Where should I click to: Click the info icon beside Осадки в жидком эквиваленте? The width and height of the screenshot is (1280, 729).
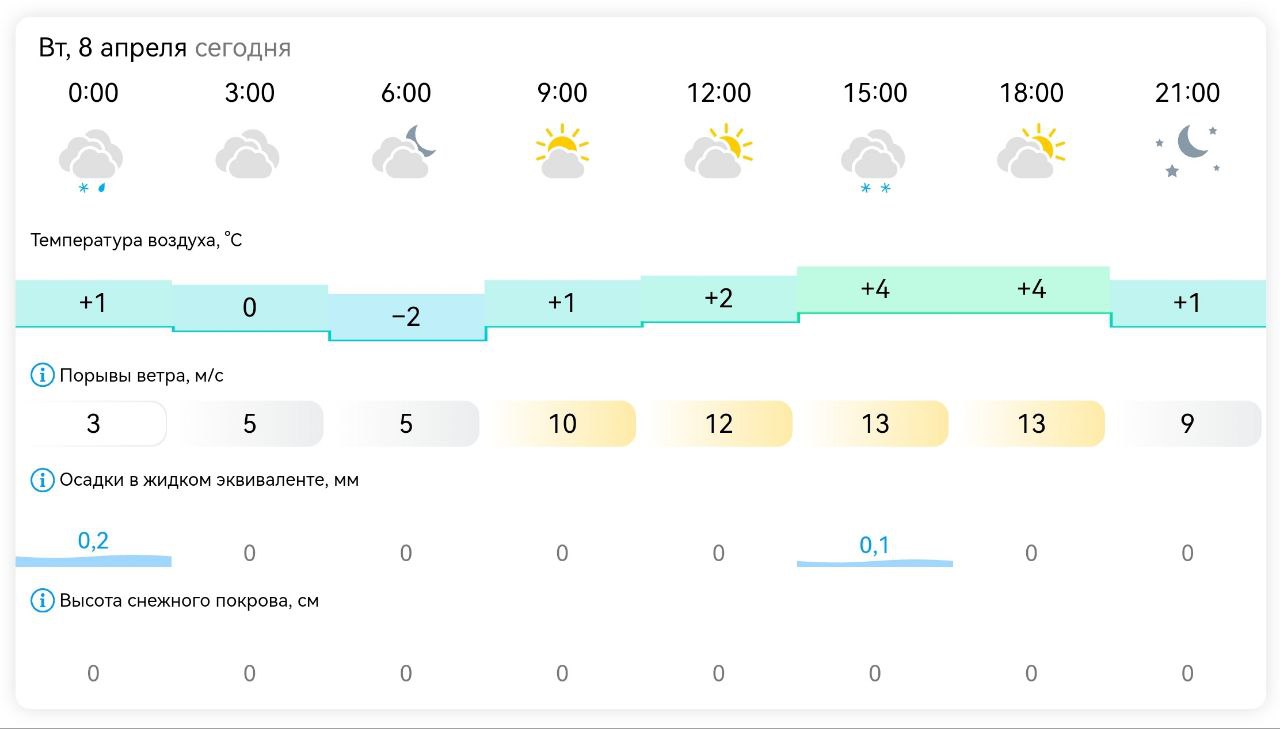42,480
